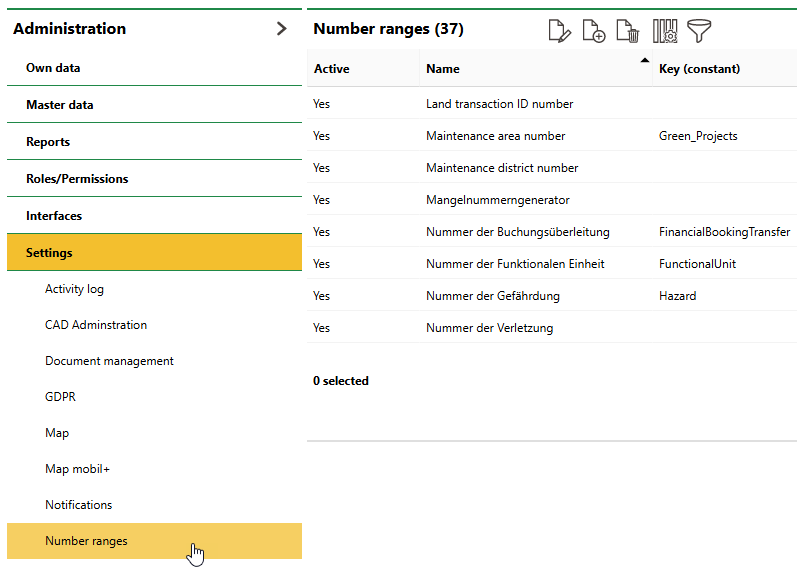Image resolution: width=797 pixels, height=571 pixels.
Task: Go to Document management settings
Action: coord(109,361)
